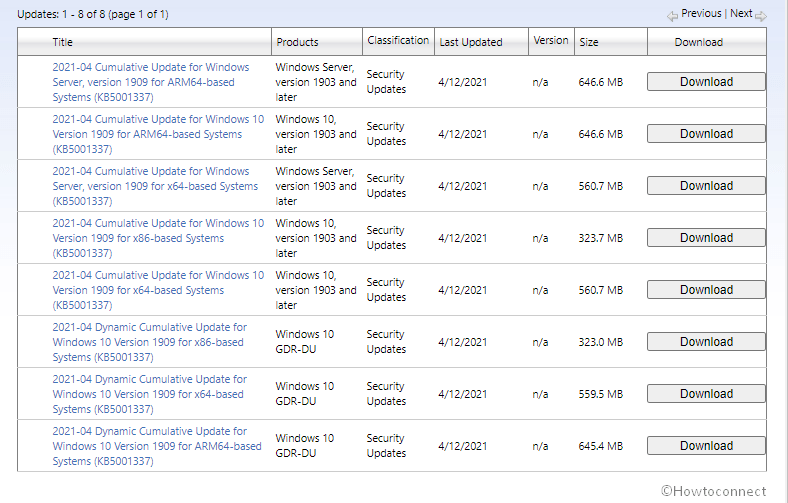Screen dimensions: 788x503
Task: Sort by Classification column header
Action: pyautogui.click(x=398, y=41)
